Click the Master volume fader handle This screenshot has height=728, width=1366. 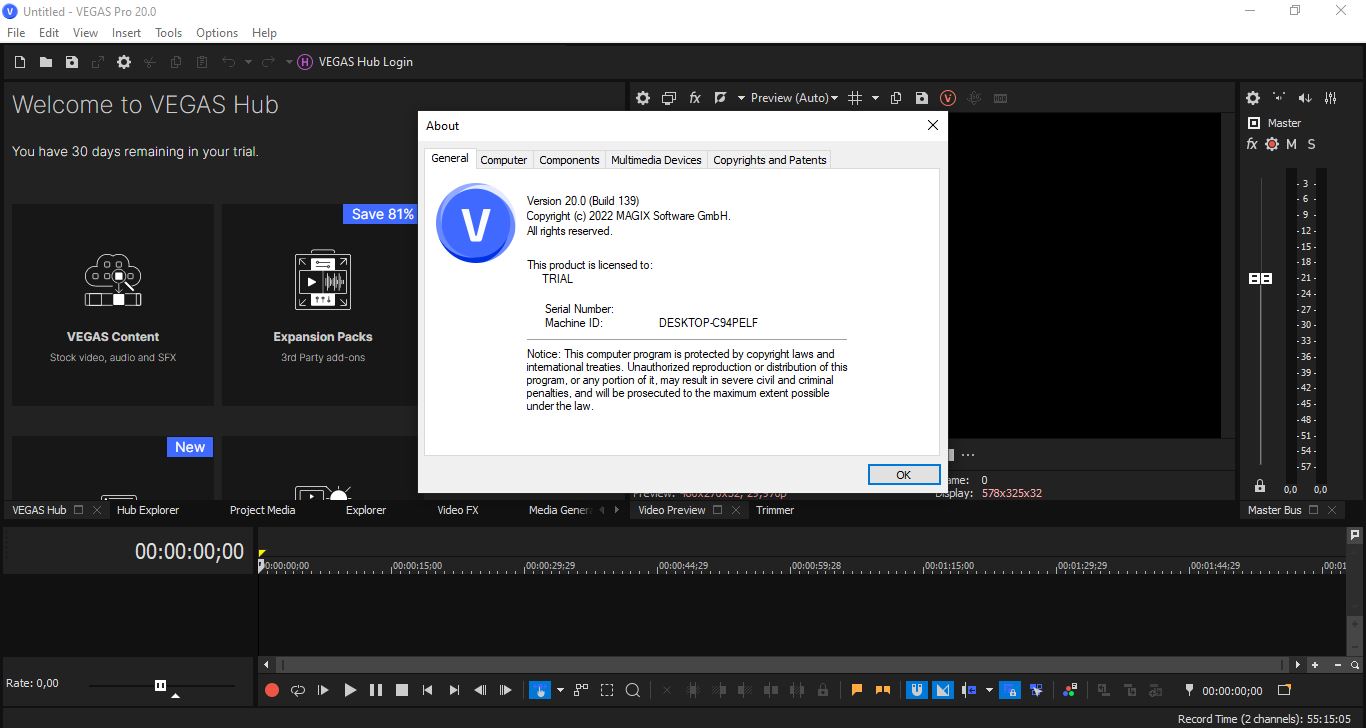click(x=1260, y=278)
